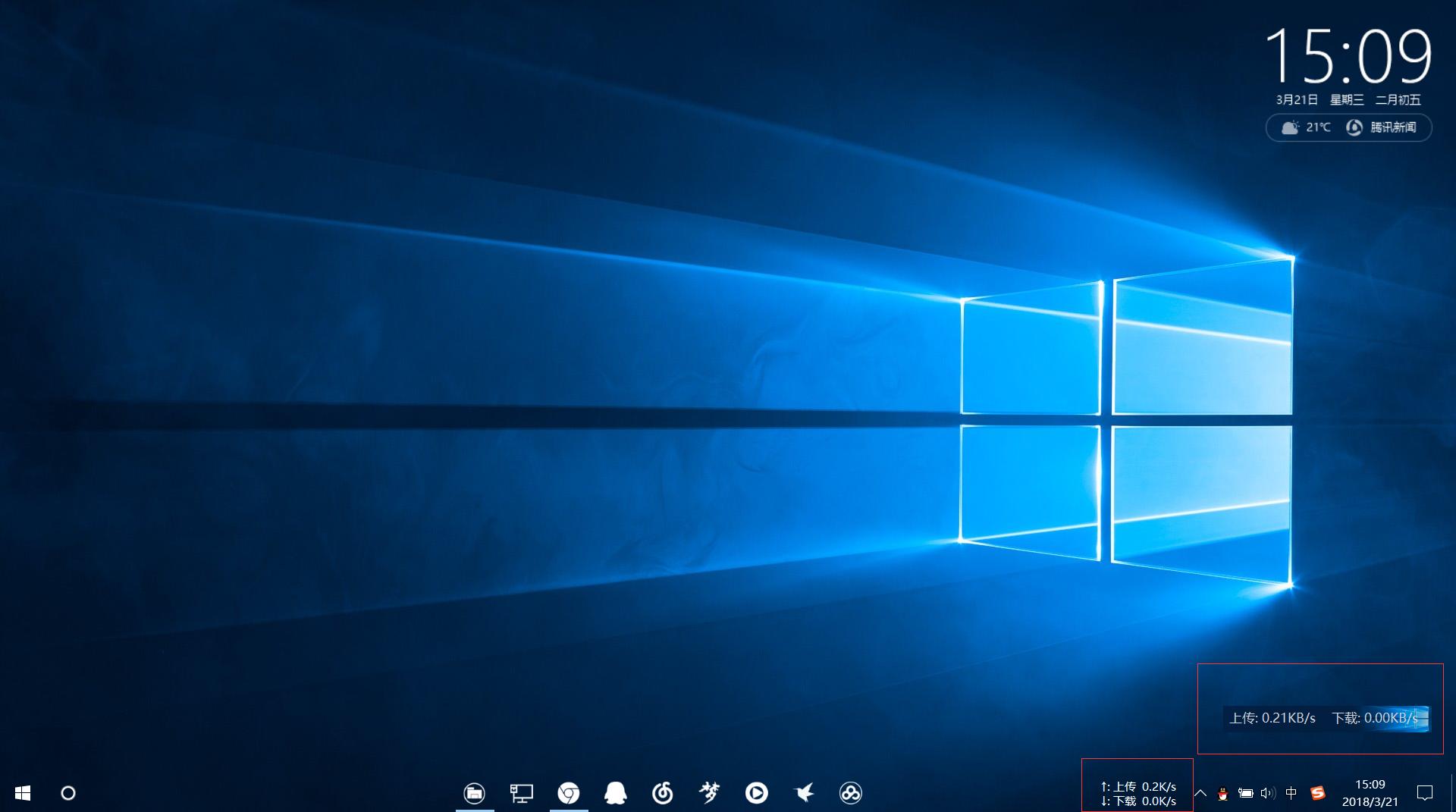The height and width of the screenshot is (812, 1456).
Task: Click the This PC icon on taskbar
Action: (521, 793)
